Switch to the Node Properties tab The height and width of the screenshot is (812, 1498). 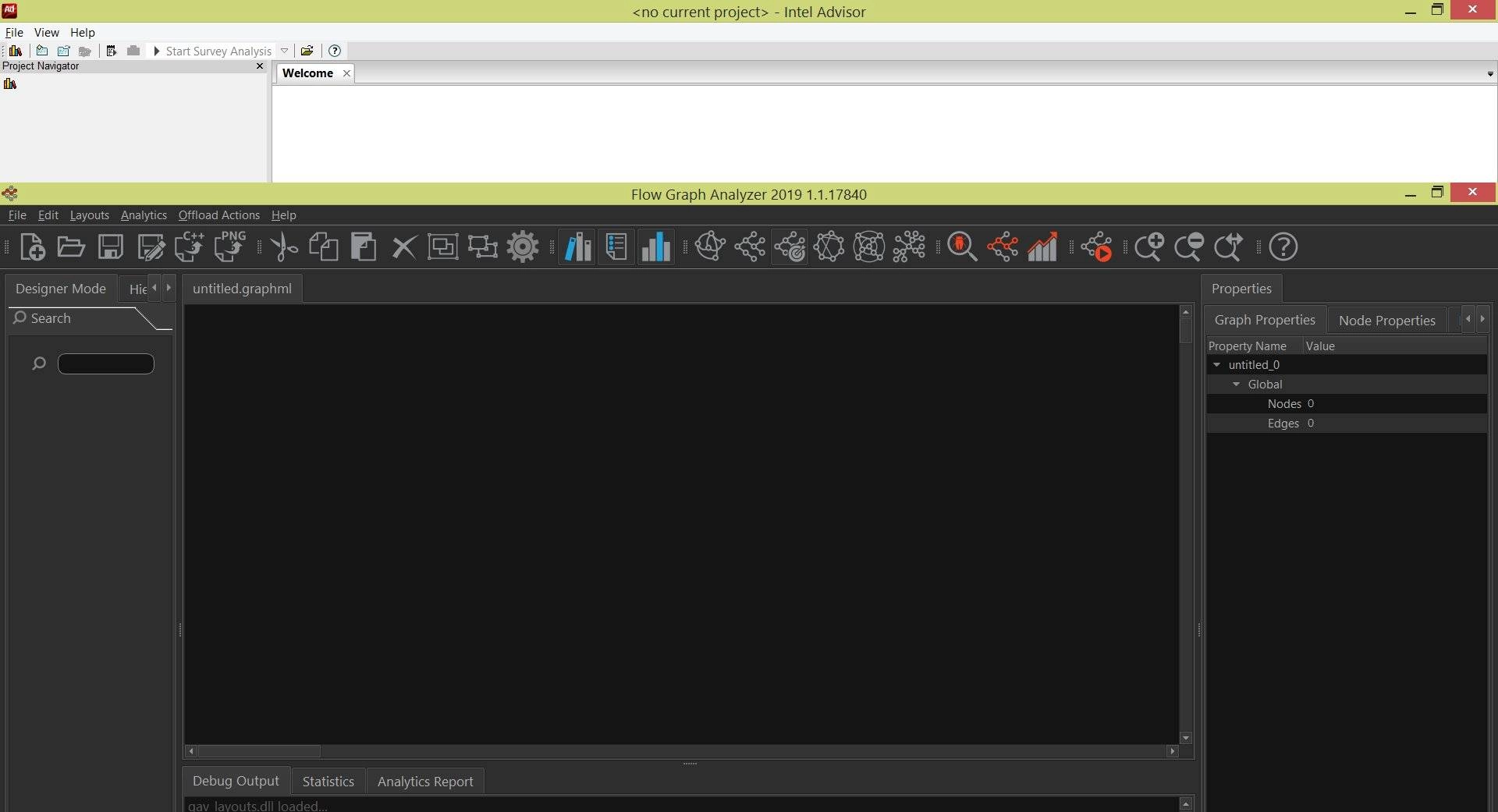(x=1386, y=321)
